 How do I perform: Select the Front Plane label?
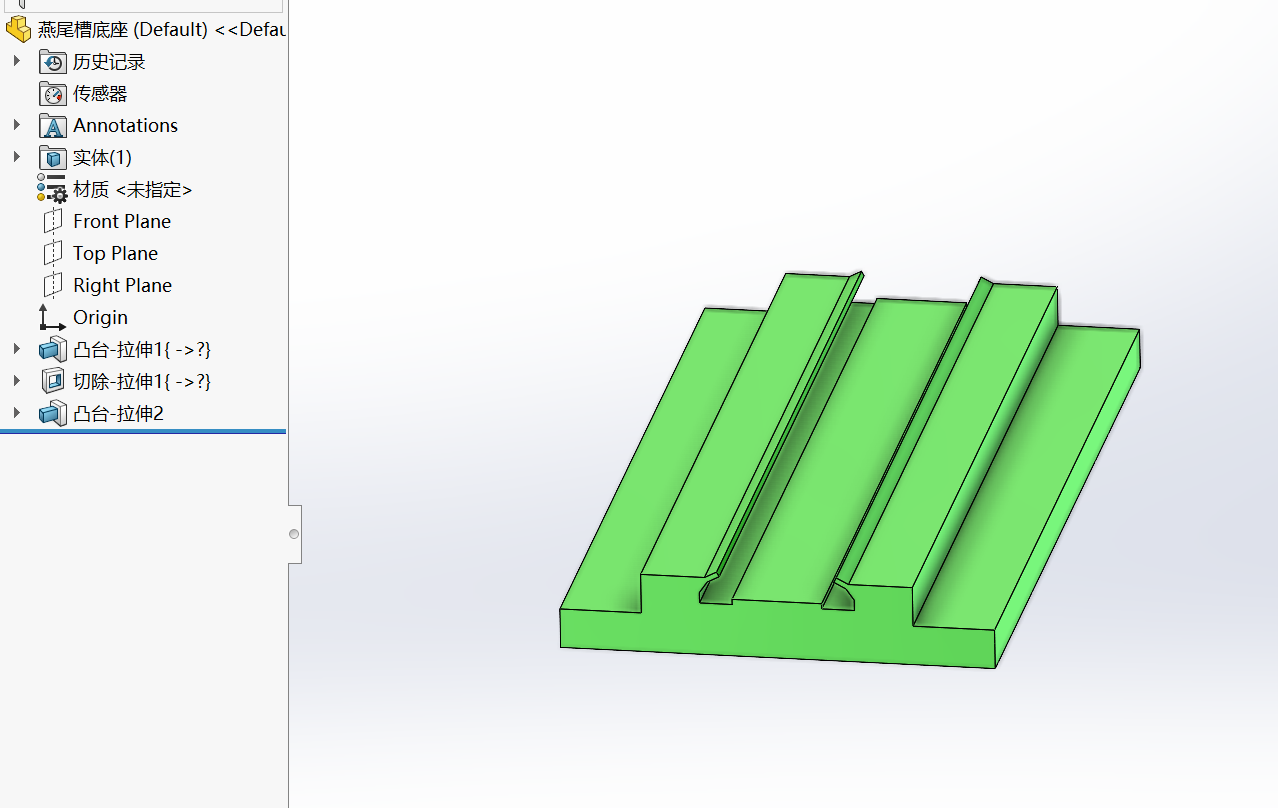[x=122, y=222]
